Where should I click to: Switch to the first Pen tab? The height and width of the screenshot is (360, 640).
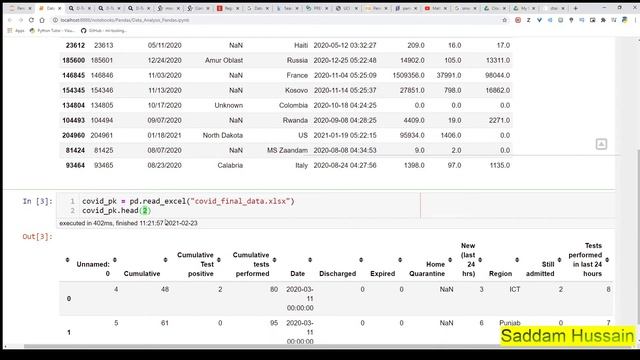tap(20, 8)
